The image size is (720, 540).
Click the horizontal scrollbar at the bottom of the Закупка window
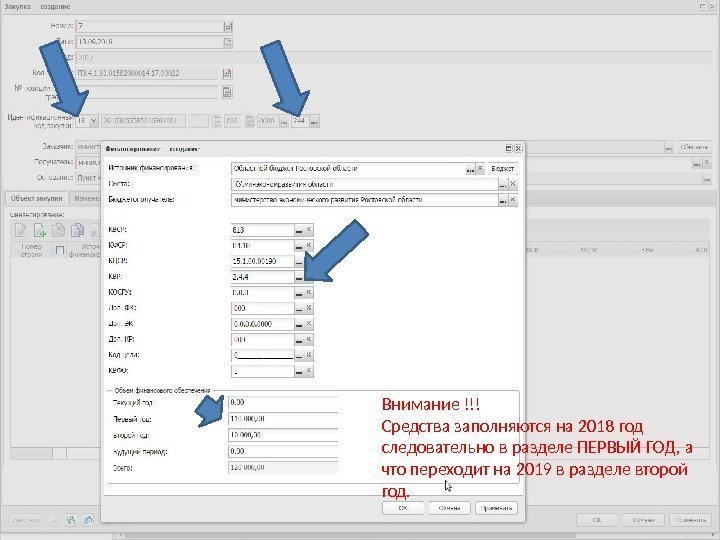pyautogui.click(x=349, y=536)
